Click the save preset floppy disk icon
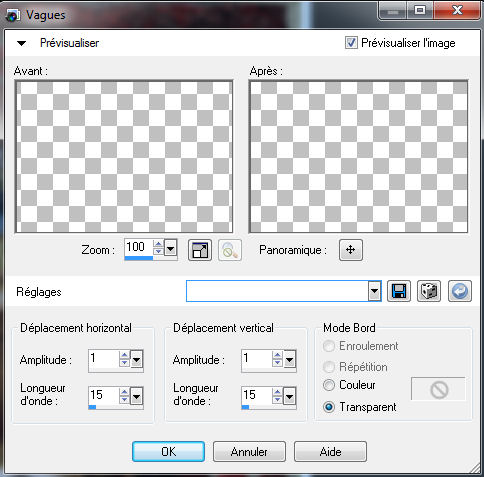The width and height of the screenshot is (484, 477). click(399, 291)
